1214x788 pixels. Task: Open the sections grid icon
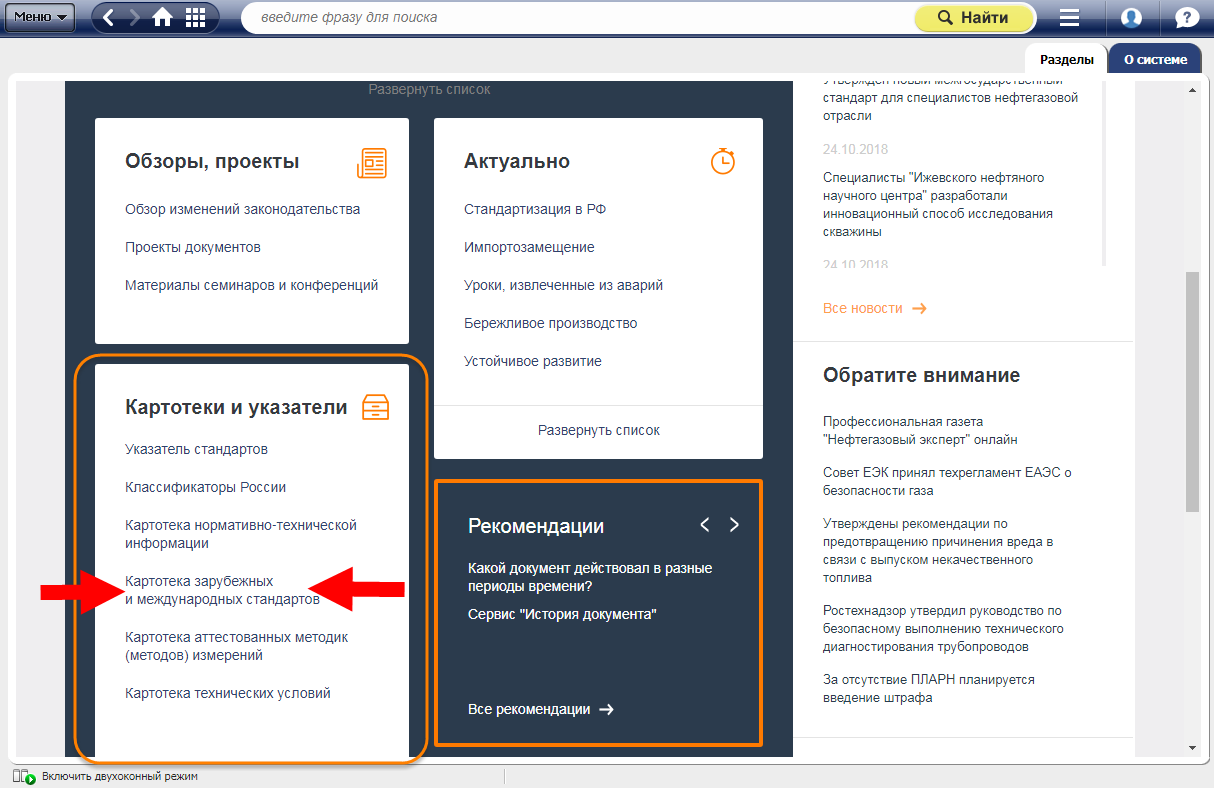pos(196,18)
